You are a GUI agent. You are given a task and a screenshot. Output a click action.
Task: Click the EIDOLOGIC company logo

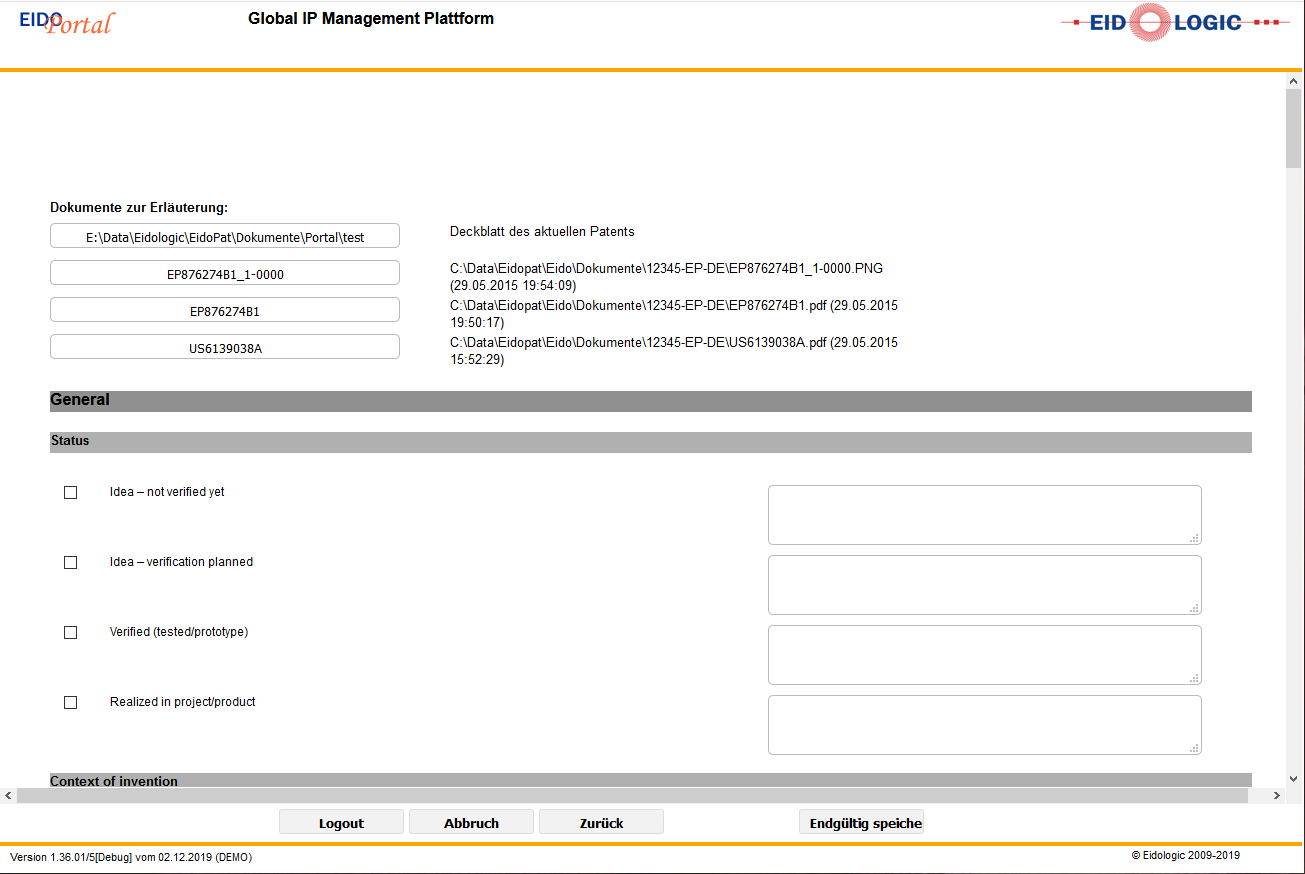tap(1175, 23)
